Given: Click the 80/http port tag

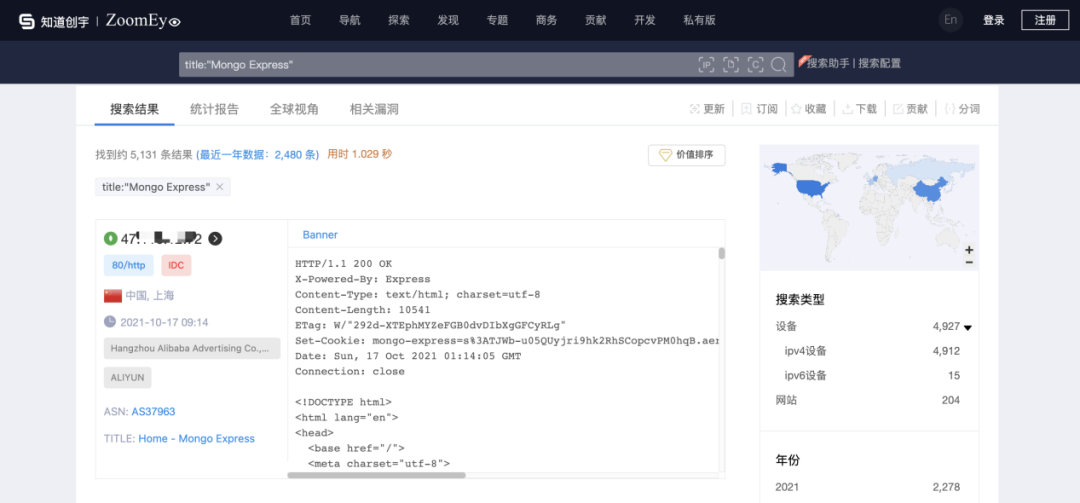Looking at the screenshot, I should coord(129,265).
